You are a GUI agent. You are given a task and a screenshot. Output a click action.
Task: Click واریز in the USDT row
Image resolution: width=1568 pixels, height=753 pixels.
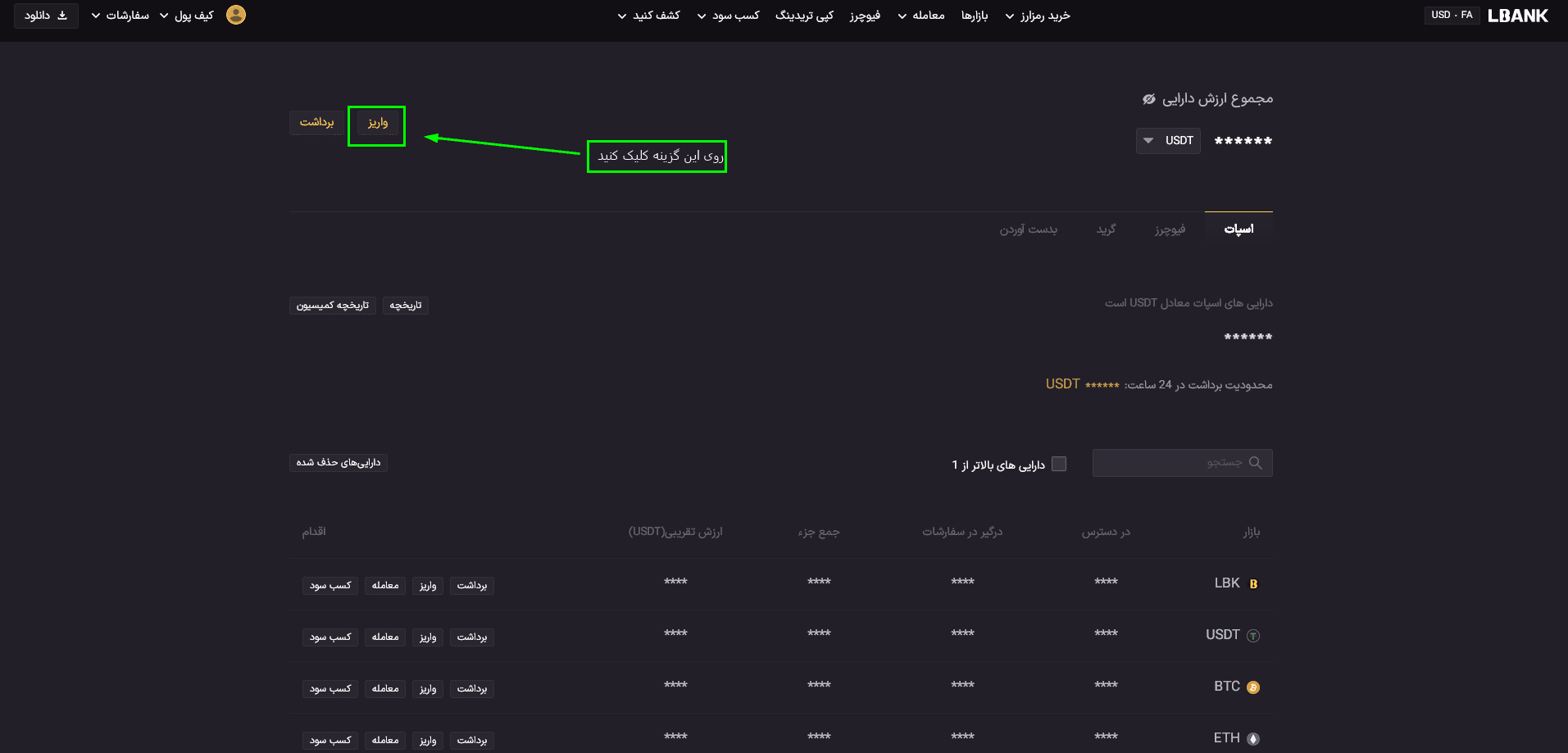click(x=428, y=637)
